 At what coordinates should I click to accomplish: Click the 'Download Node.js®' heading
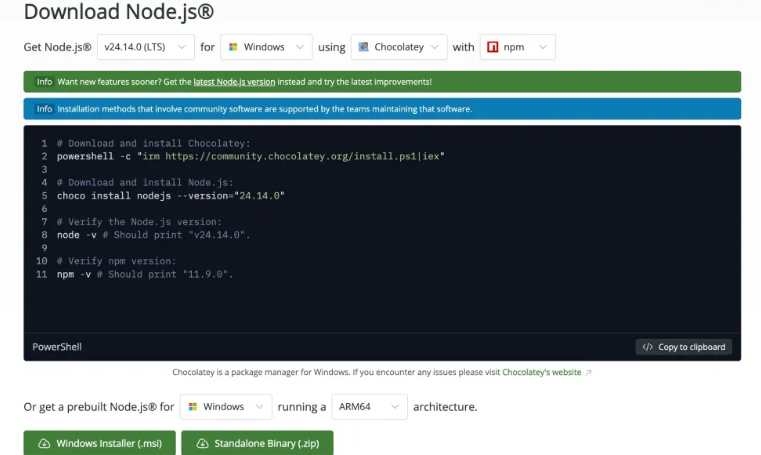click(x=119, y=12)
